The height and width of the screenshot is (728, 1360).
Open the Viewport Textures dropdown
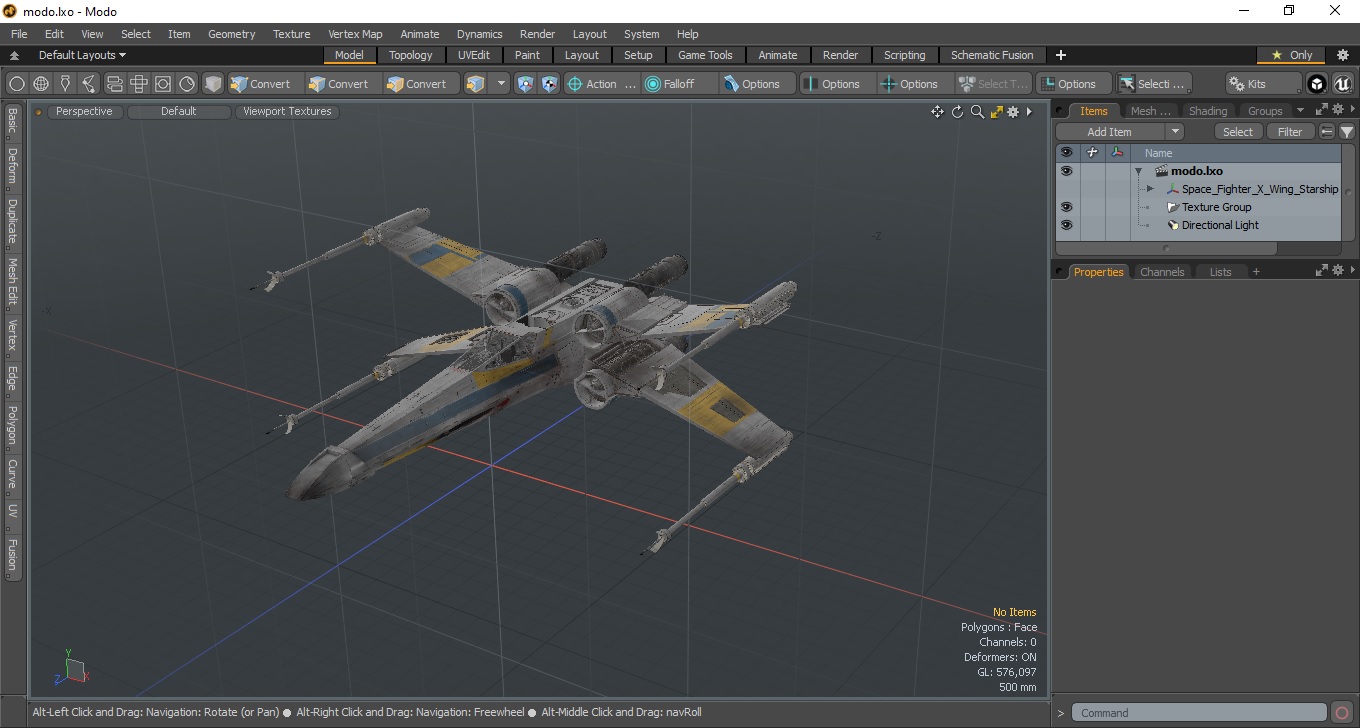pos(287,112)
